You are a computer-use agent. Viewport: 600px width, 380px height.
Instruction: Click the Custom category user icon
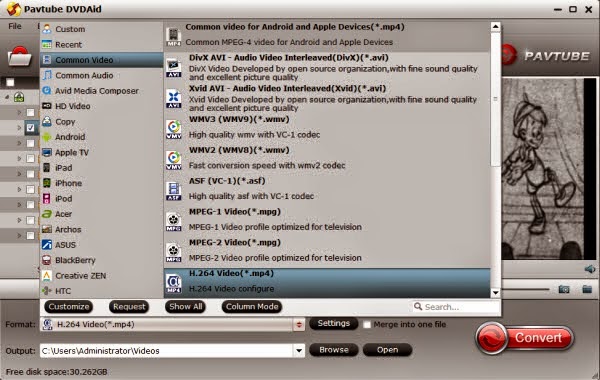point(47,29)
